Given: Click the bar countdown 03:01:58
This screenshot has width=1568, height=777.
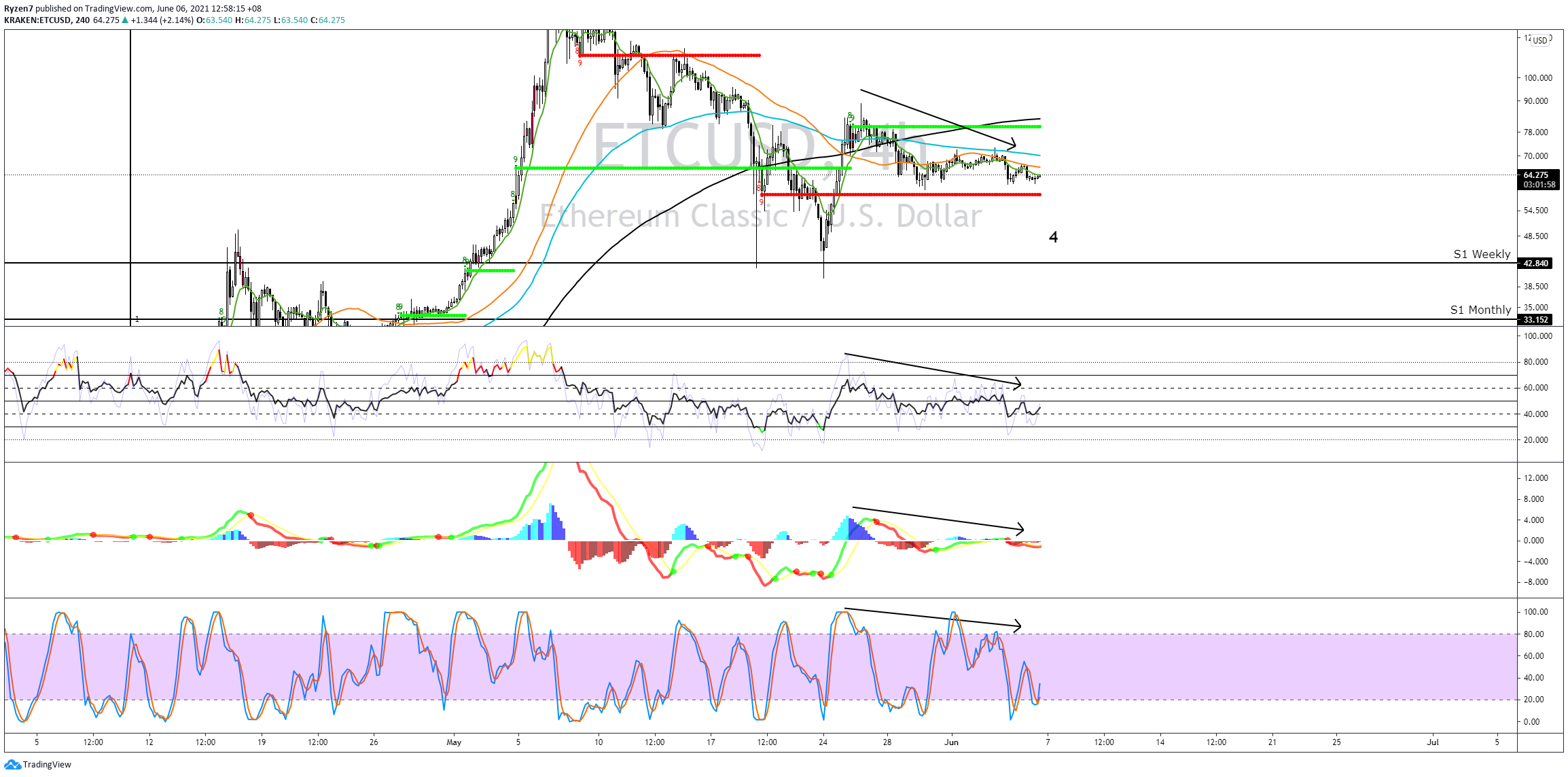Looking at the screenshot, I should click(x=1539, y=185).
